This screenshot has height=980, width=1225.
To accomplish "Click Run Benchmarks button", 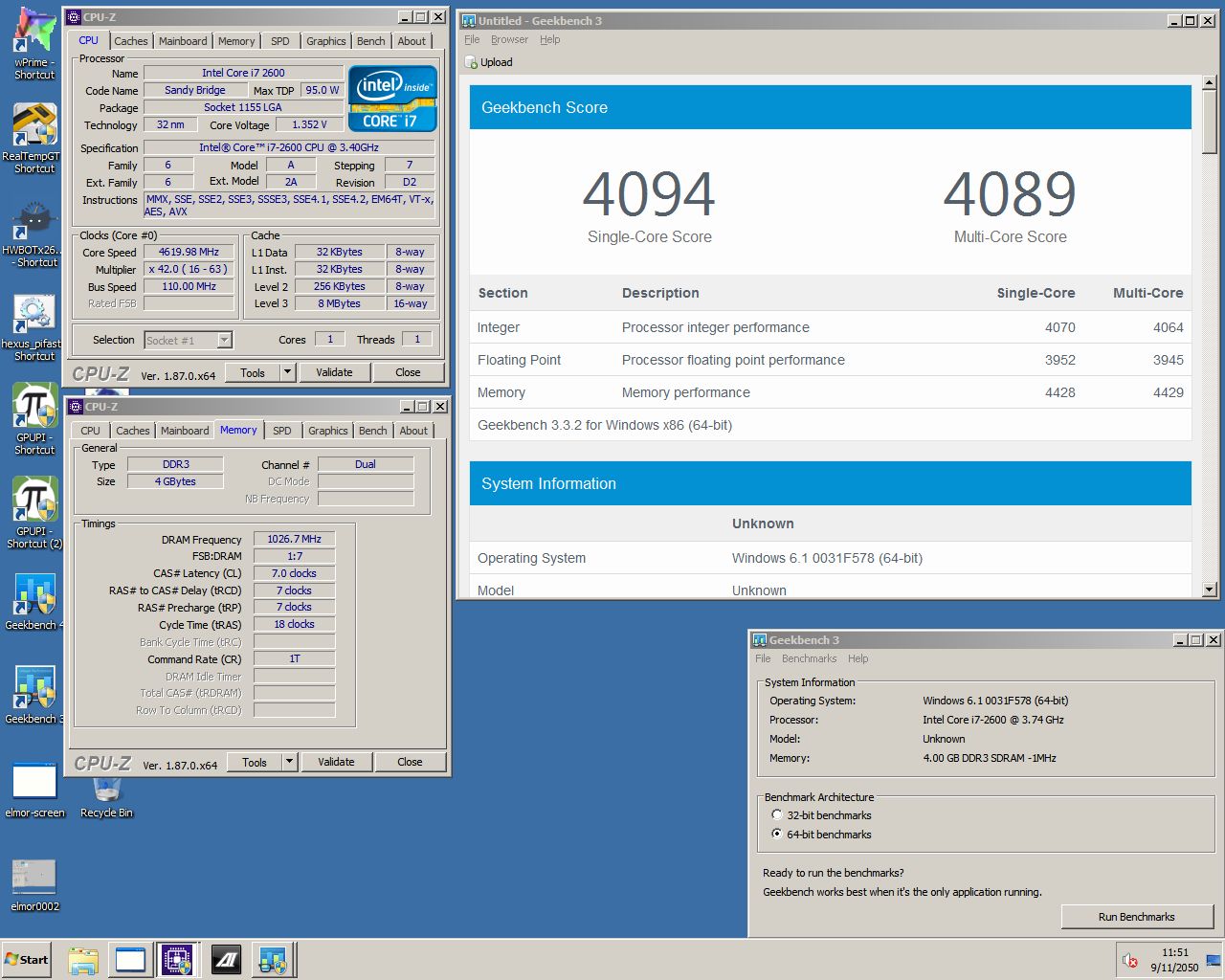I will [x=1137, y=917].
